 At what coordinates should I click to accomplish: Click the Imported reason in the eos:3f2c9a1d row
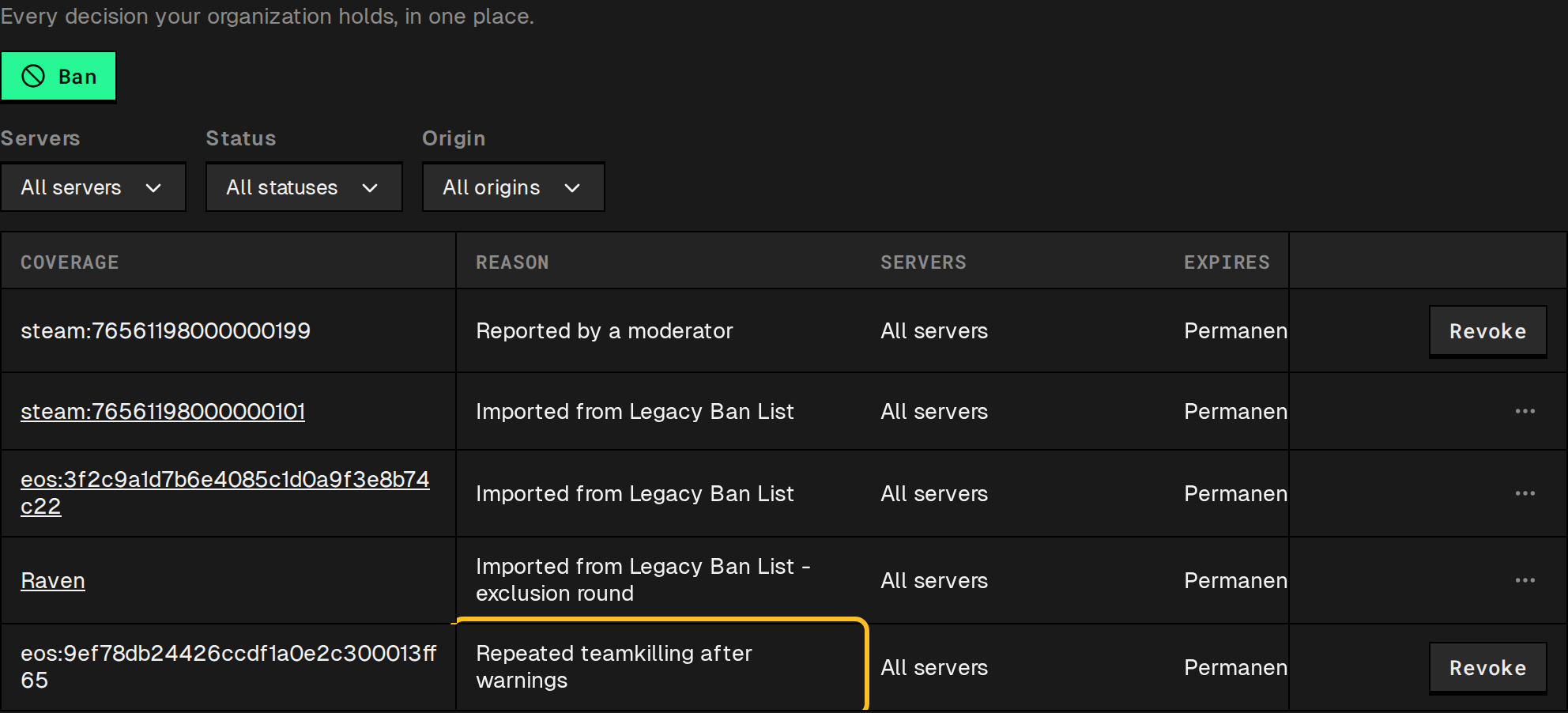click(x=635, y=493)
